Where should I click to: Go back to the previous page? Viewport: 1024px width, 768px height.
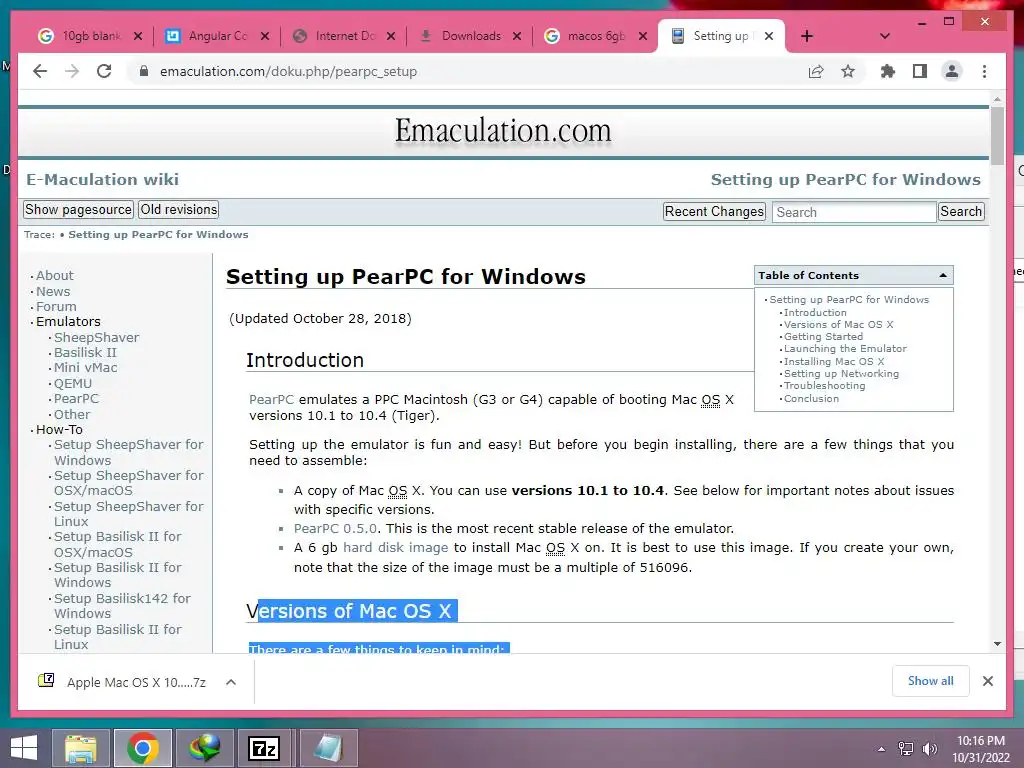pos(40,71)
